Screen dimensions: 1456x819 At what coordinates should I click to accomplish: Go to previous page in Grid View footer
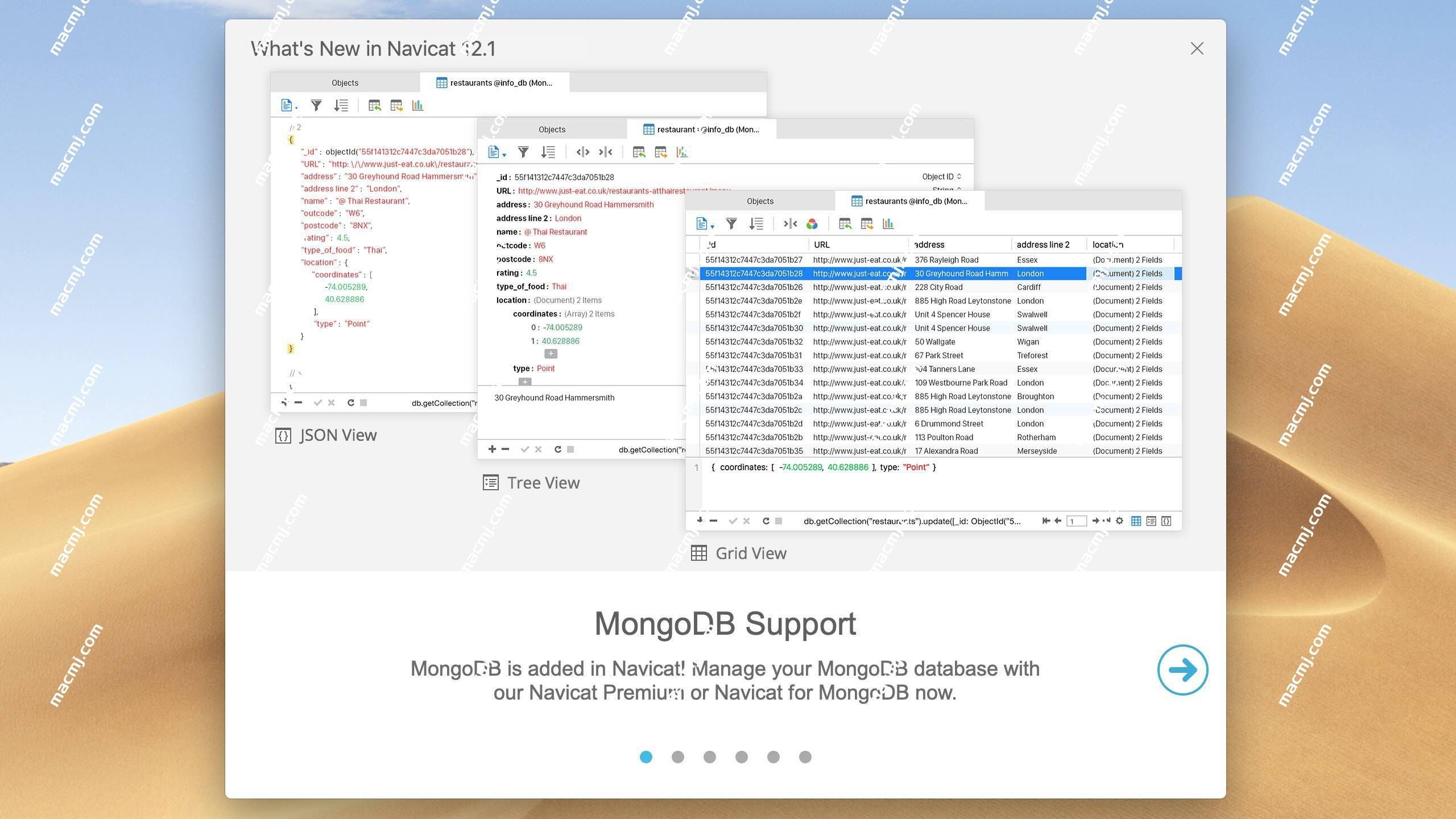pyautogui.click(x=1058, y=520)
